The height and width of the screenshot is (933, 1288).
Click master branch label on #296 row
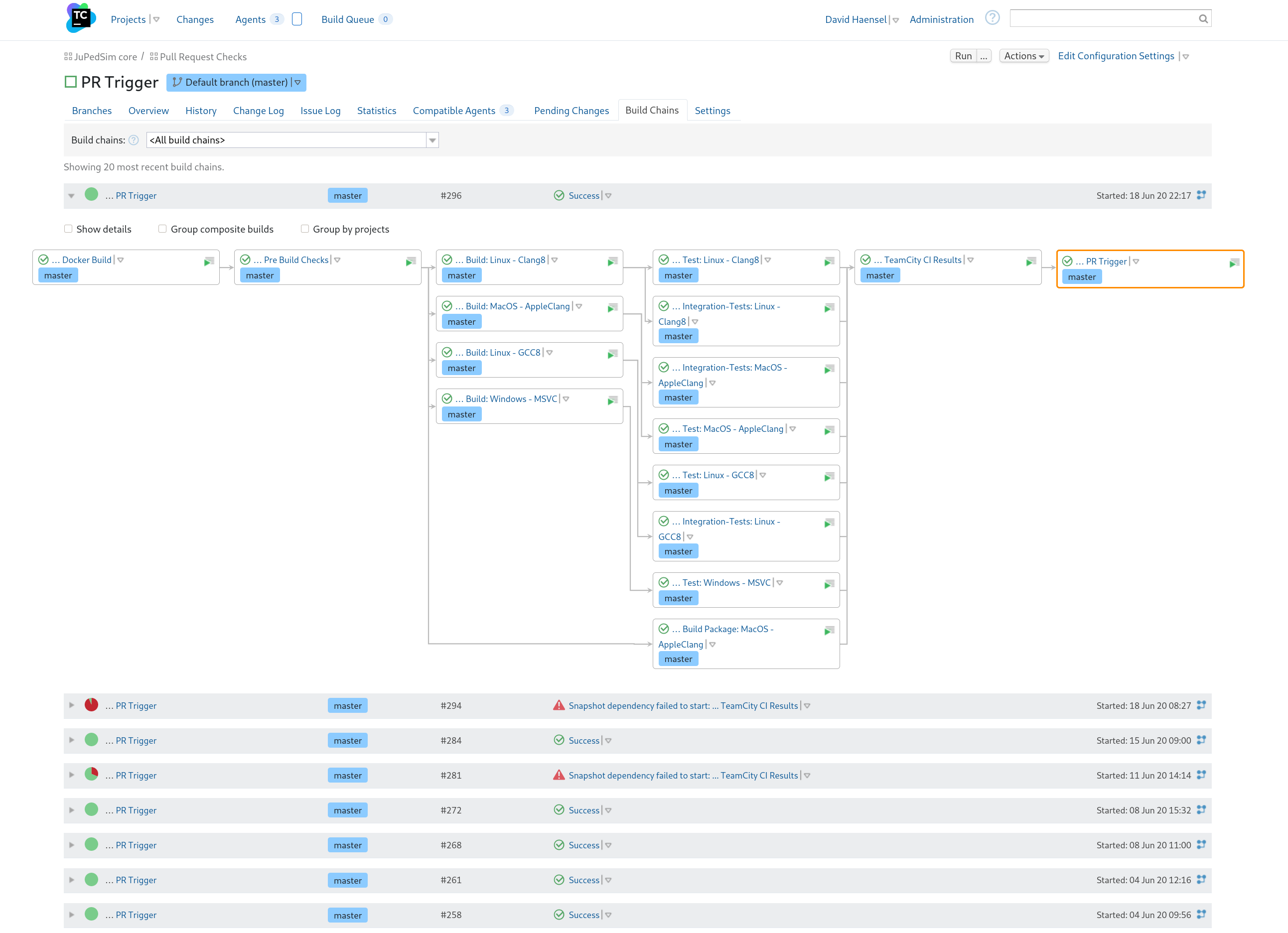(348, 195)
